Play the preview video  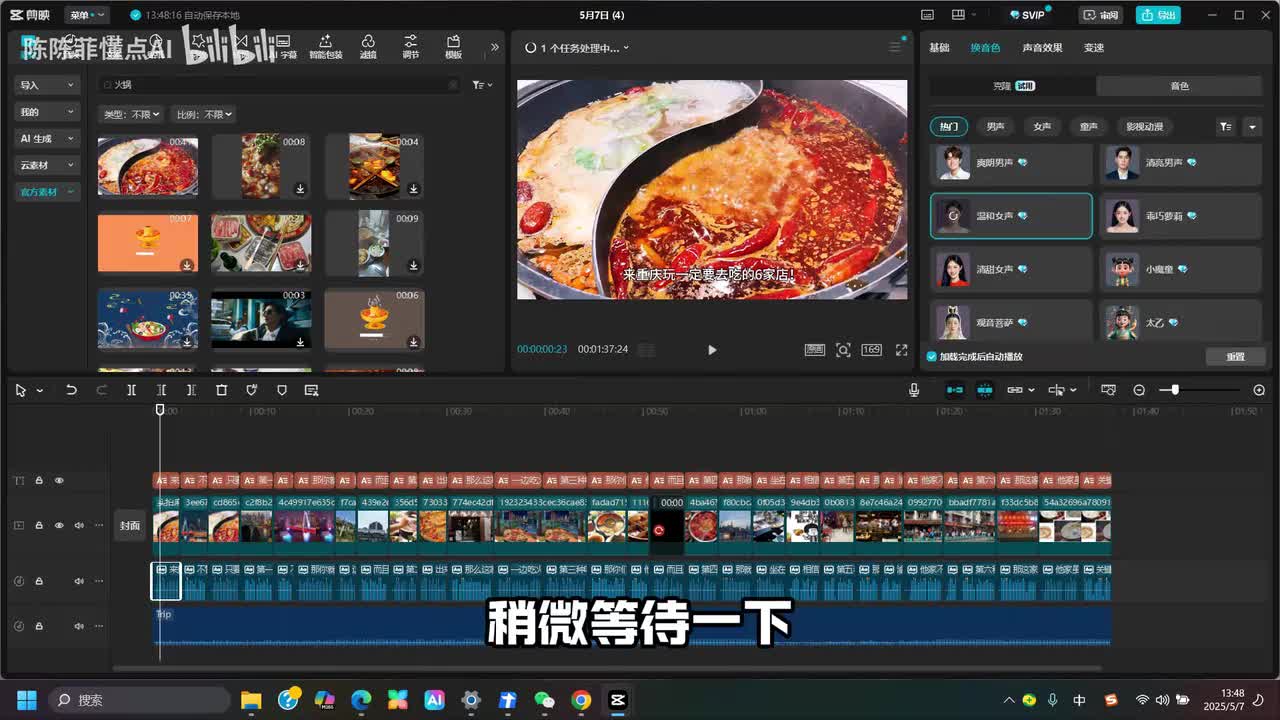(712, 350)
